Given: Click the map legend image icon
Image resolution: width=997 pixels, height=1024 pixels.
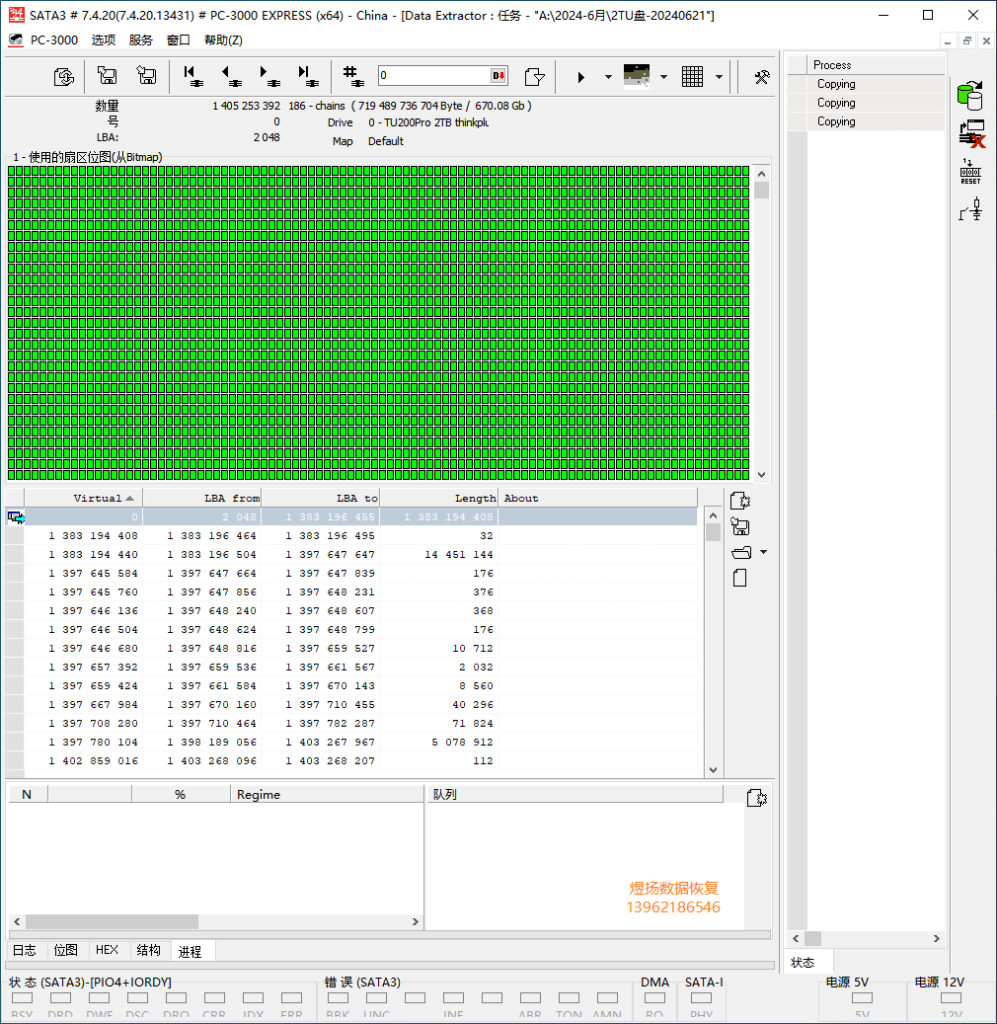Looking at the screenshot, I should [x=637, y=76].
